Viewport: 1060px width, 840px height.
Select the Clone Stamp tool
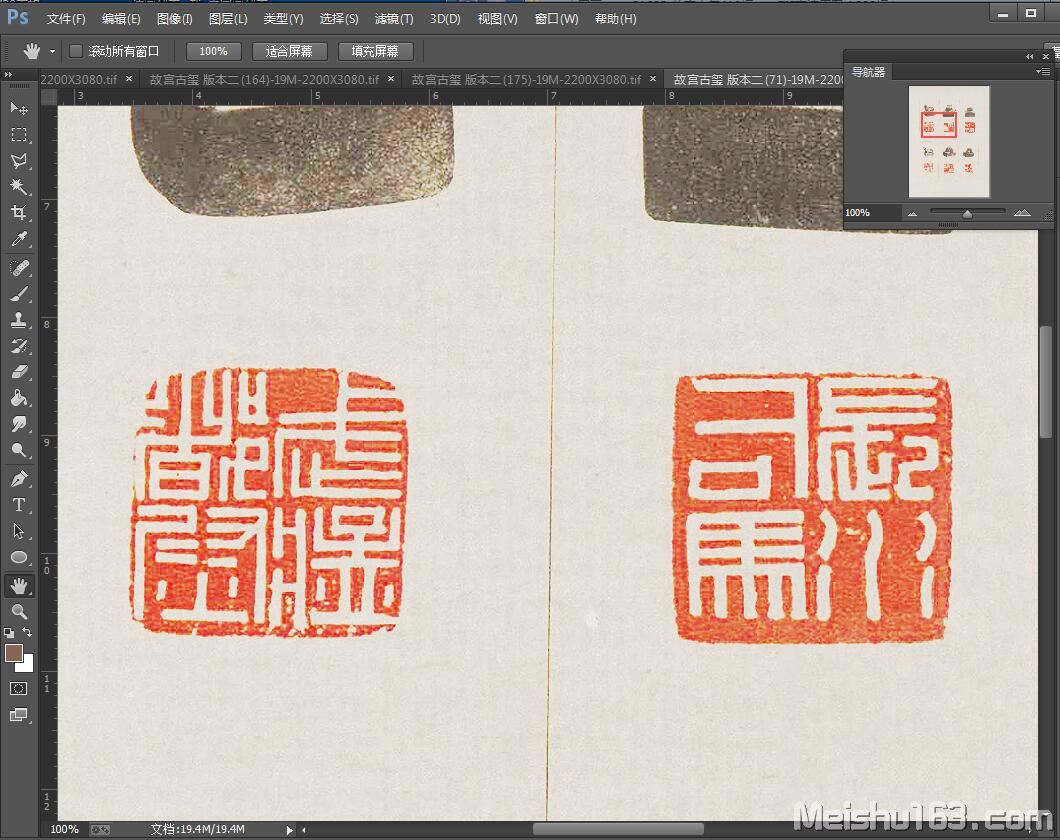(x=19, y=320)
